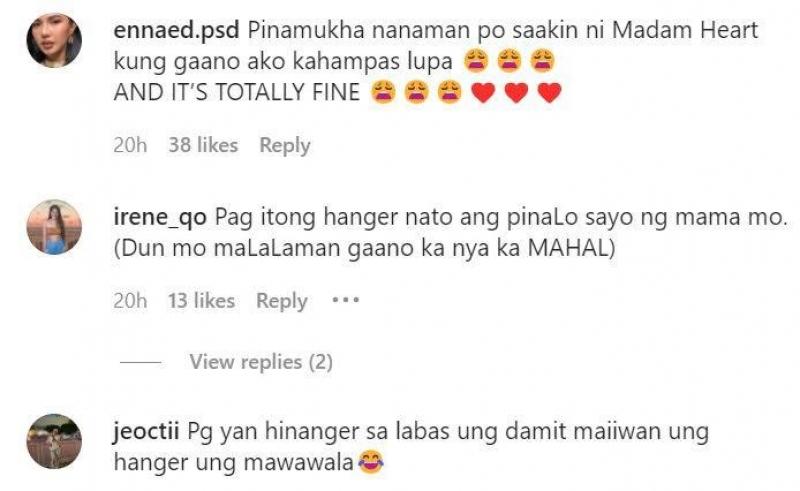Click the 20h timestamp on irene_qo's comment
This screenshot has height=491, width=800.
pyautogui.click(x=130, y=301)
